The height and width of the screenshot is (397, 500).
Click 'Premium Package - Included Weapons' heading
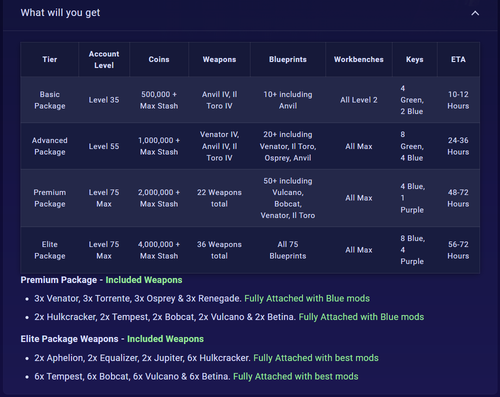(101, 280)
